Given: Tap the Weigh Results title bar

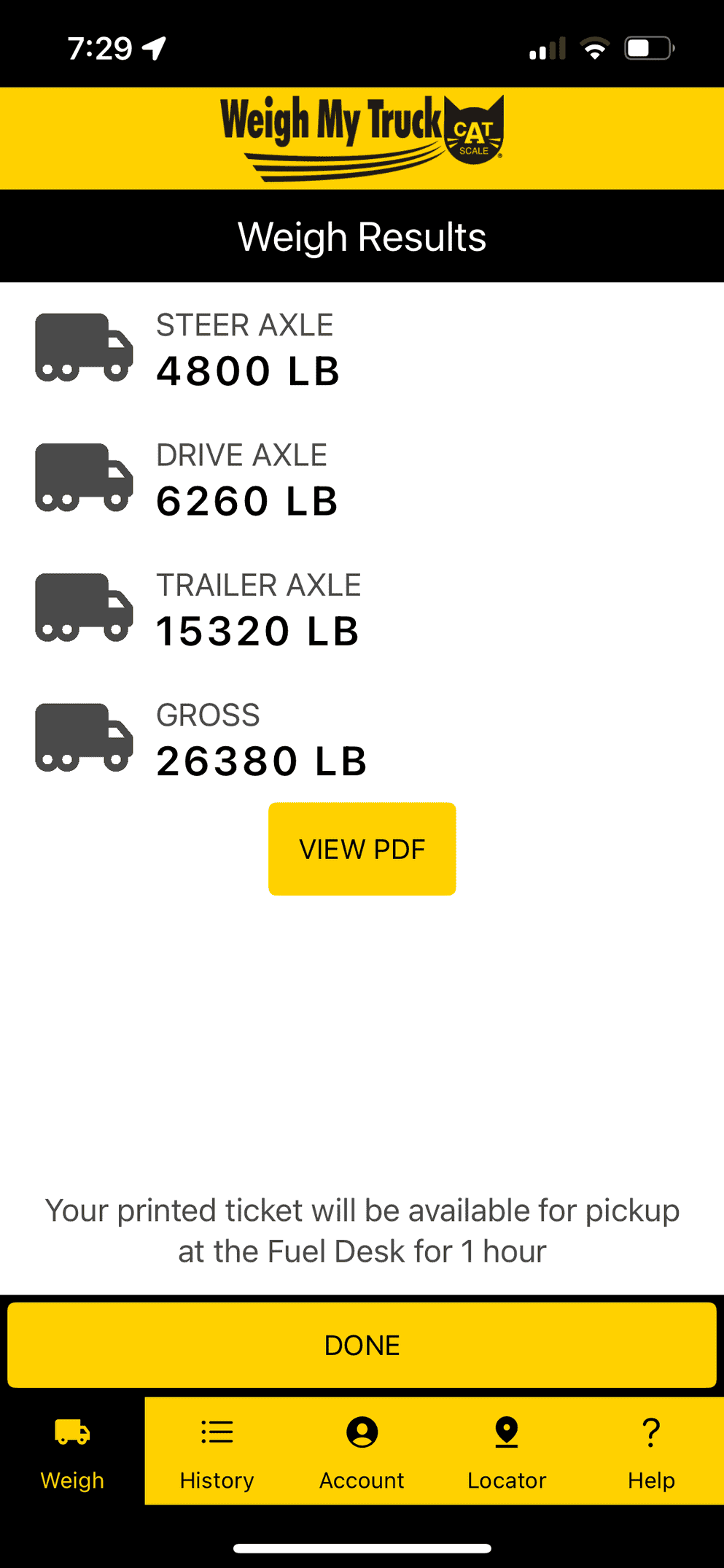Looking at the screenshot, I should tap(362, 236).
